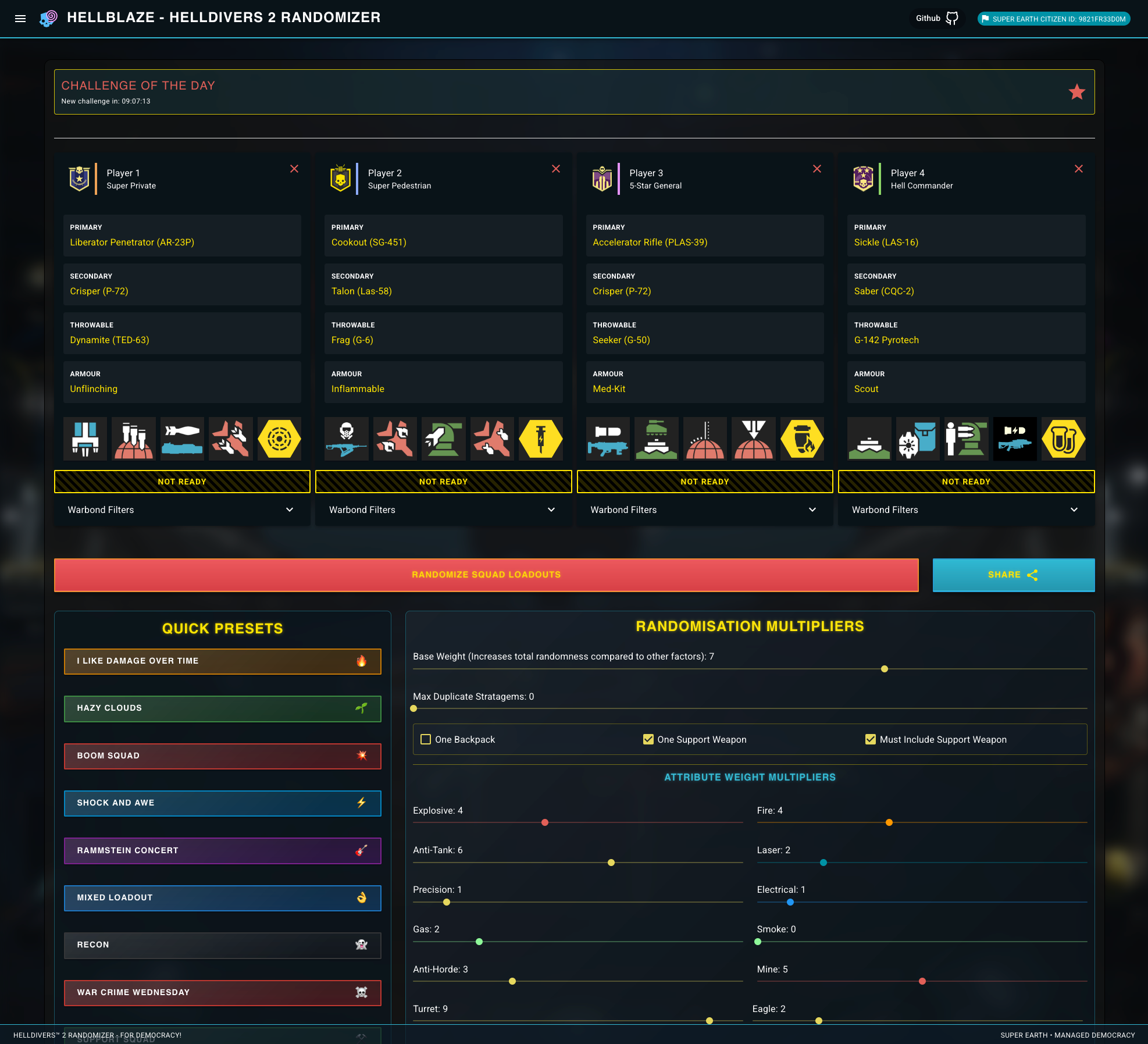Select Player 2's Eagle airstrike stratagem icon
Viewport: 1148px width, 1044px height.
[493, 439]
